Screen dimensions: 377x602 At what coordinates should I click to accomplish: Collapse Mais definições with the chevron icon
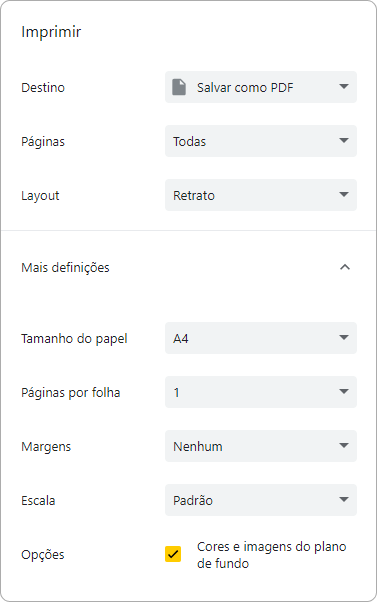click(x=345, y=267)
